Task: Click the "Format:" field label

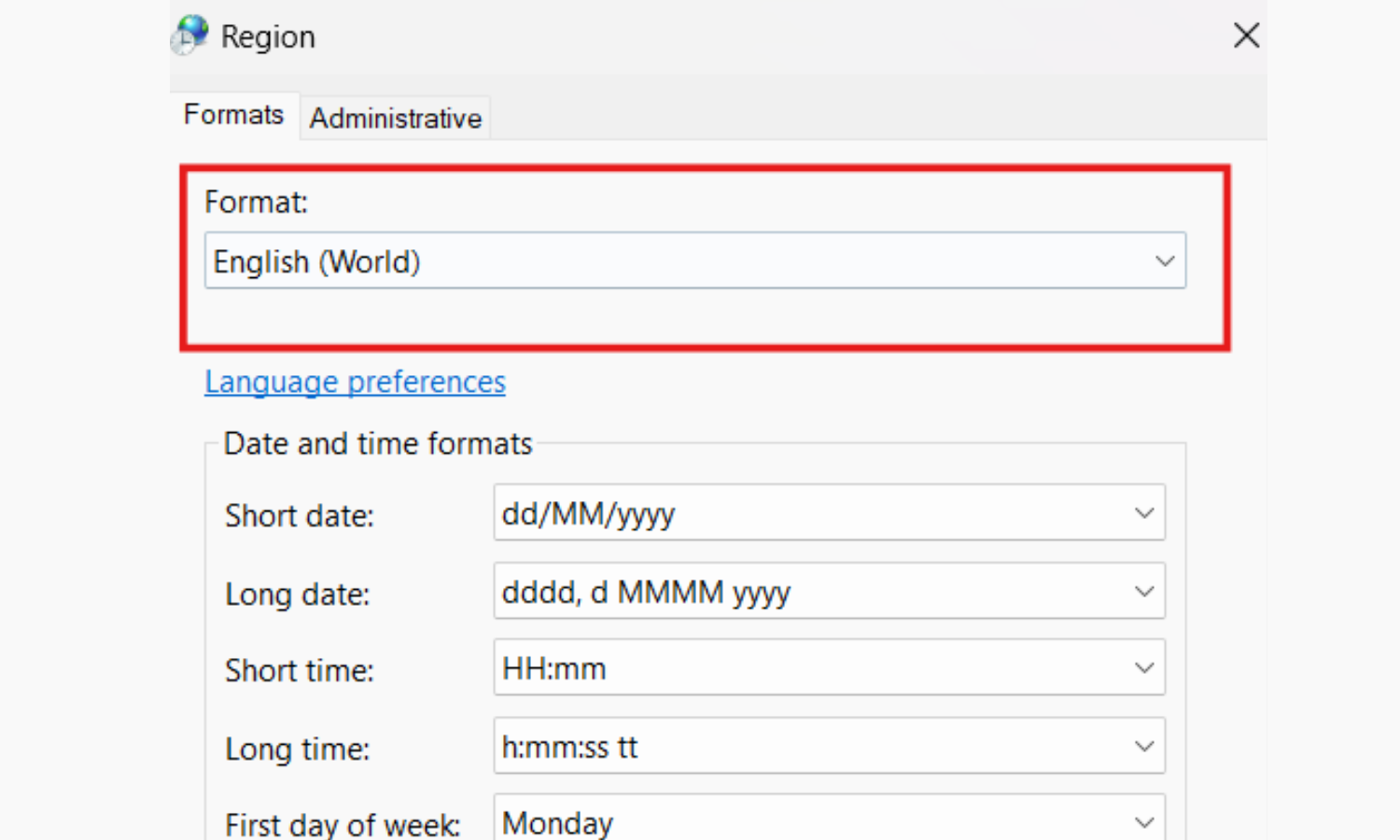Action: (x=256, y=203)
